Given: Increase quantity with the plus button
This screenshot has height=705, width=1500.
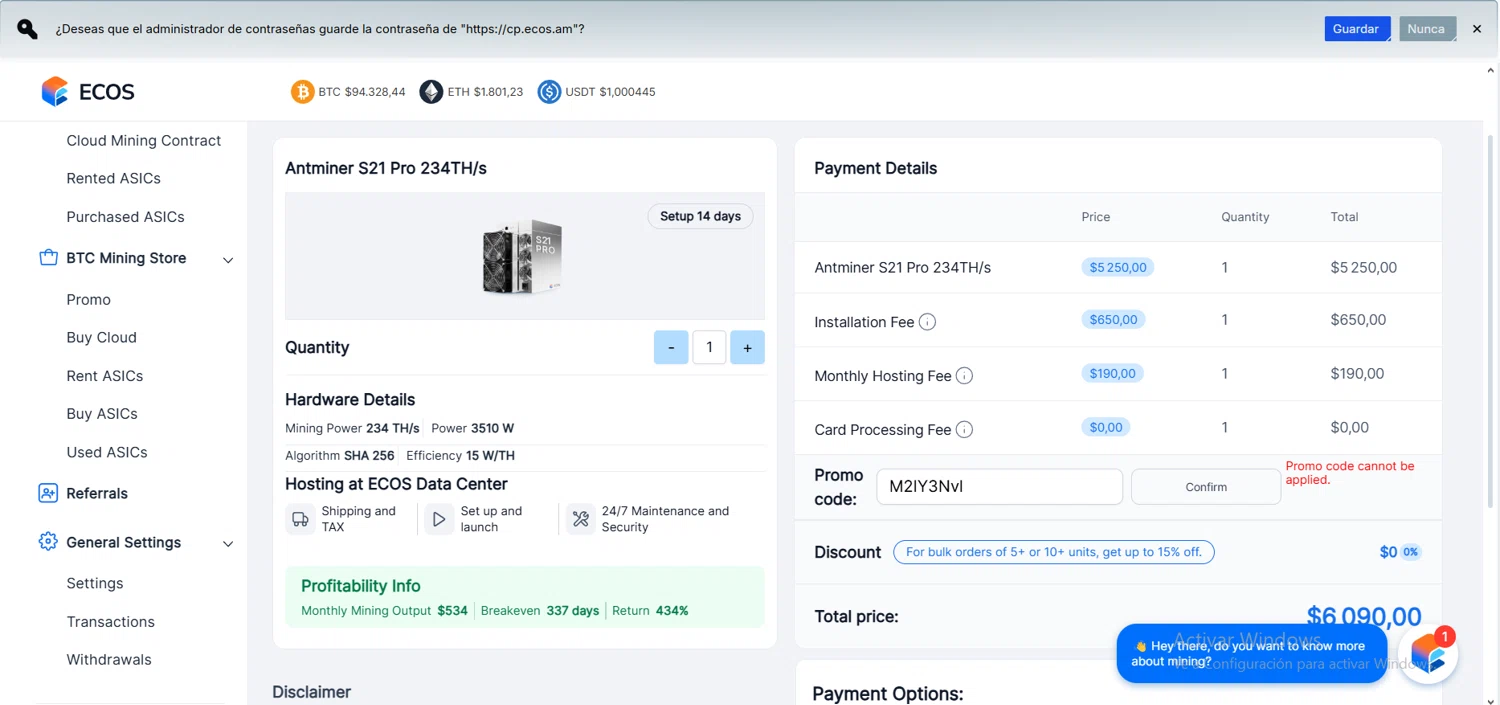Looking at the screenshot, I should click(747, 347).
